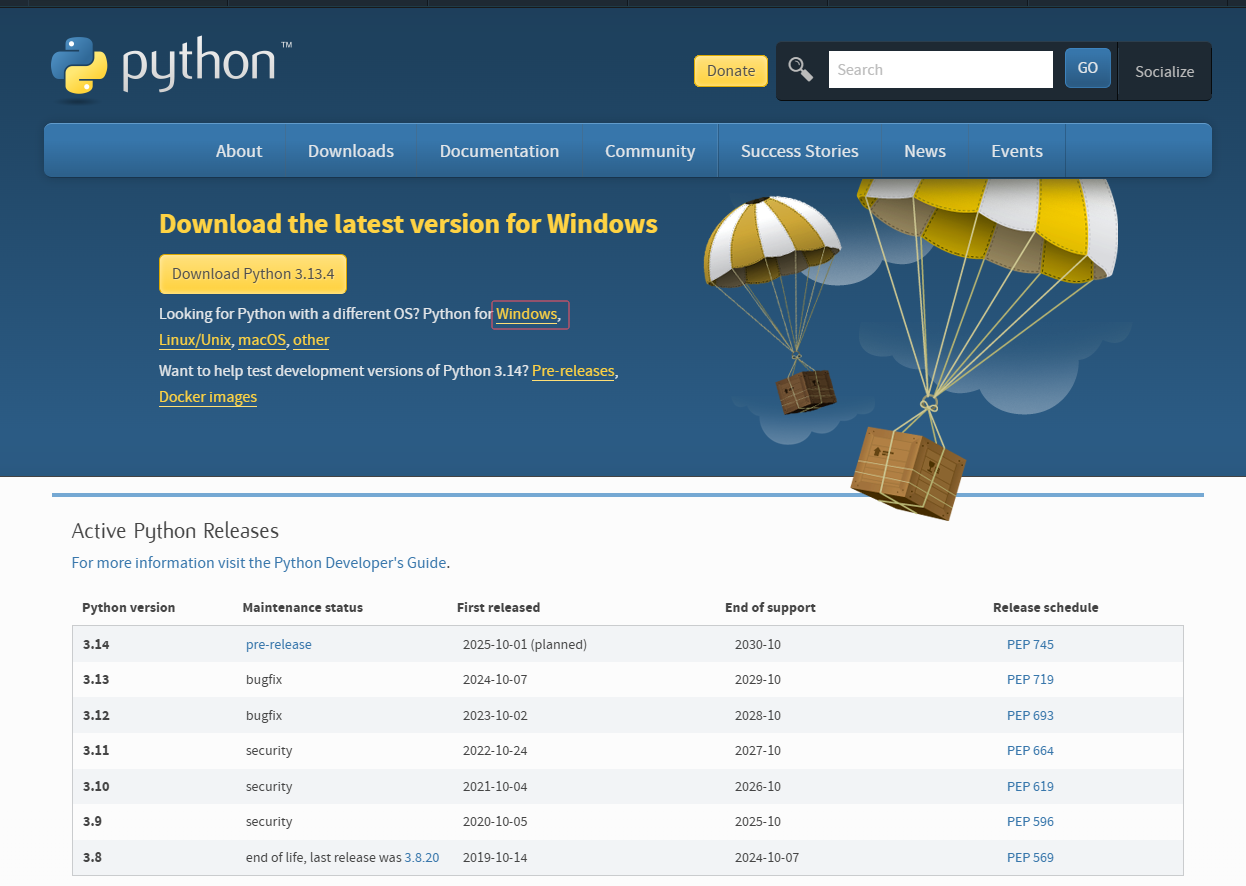1246x886 pixels.
Task: Click the Python logo in the header
Action: [x=171, y=69]
